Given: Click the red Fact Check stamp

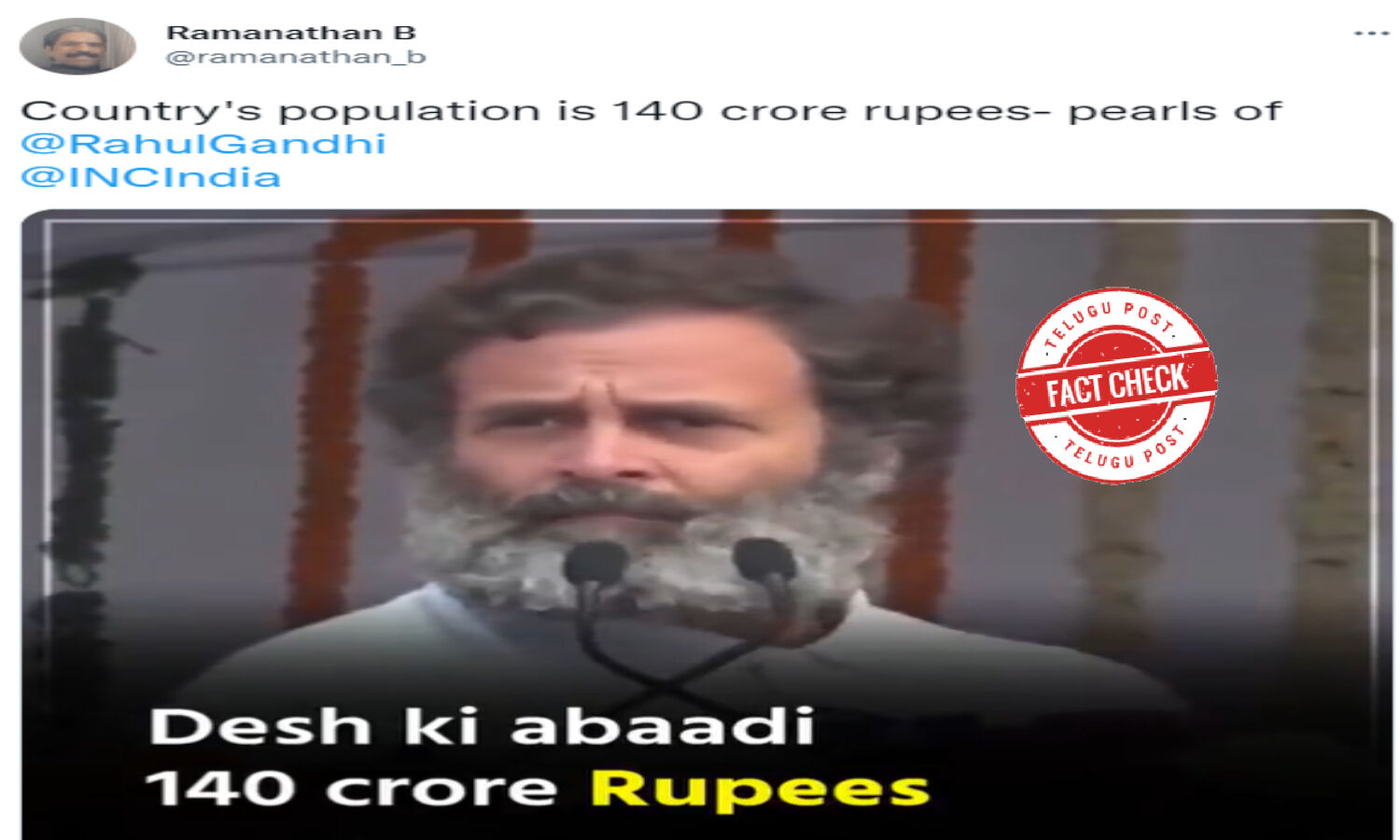Looking at the screenshot, I should [1116, 385].
